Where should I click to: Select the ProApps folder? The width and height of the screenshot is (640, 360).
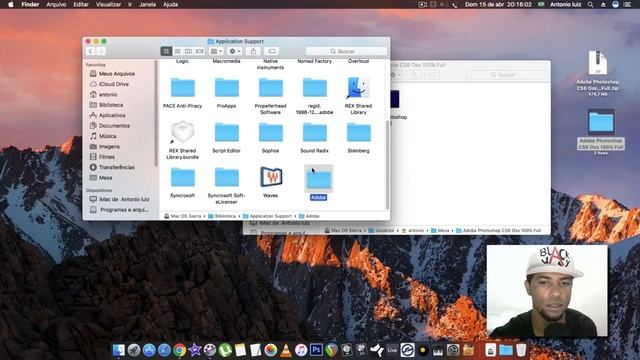pyautogui.click(x=227, y=88)
